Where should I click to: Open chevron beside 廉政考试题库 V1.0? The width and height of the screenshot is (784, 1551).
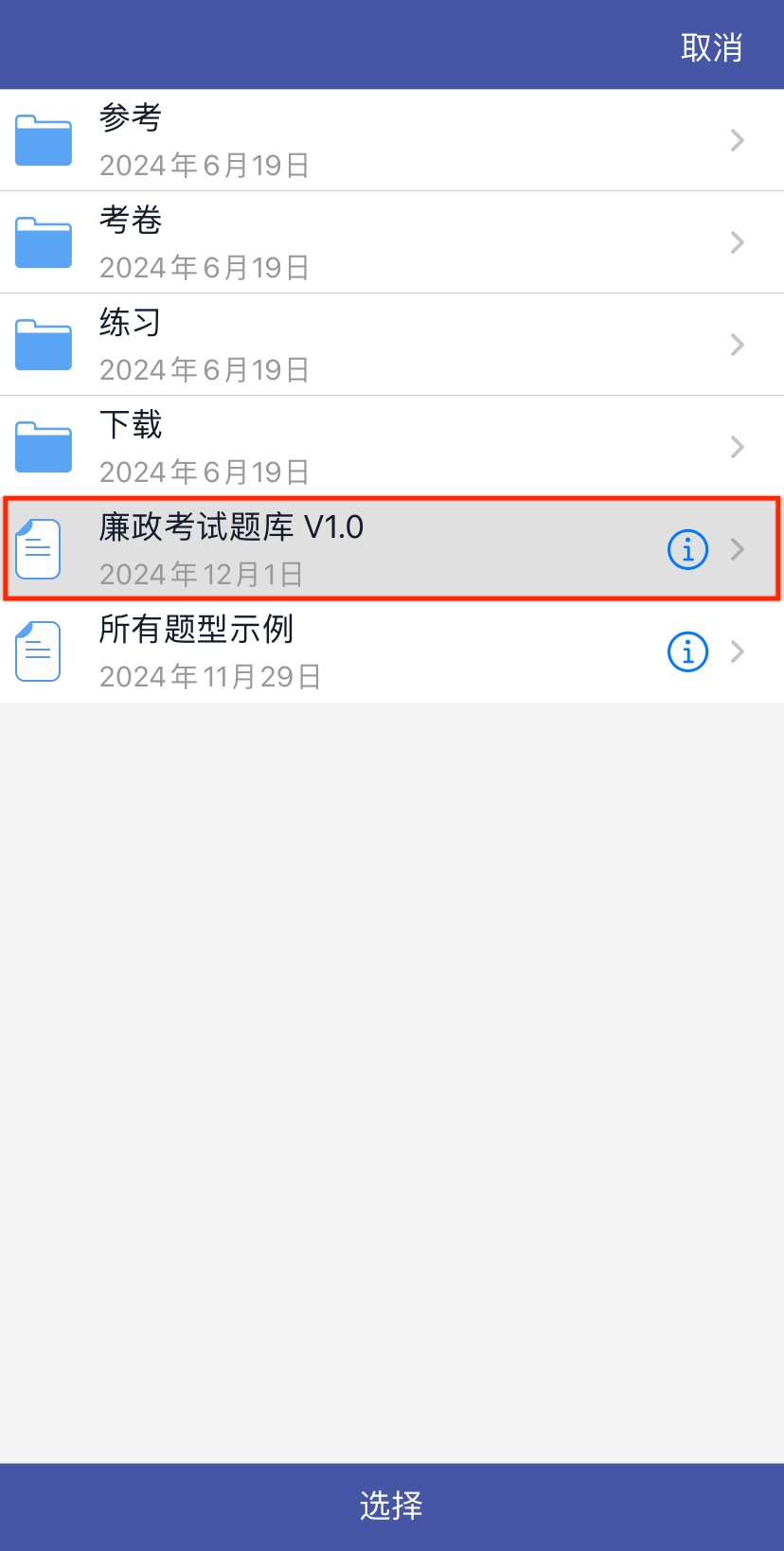[x=738, y=549]
